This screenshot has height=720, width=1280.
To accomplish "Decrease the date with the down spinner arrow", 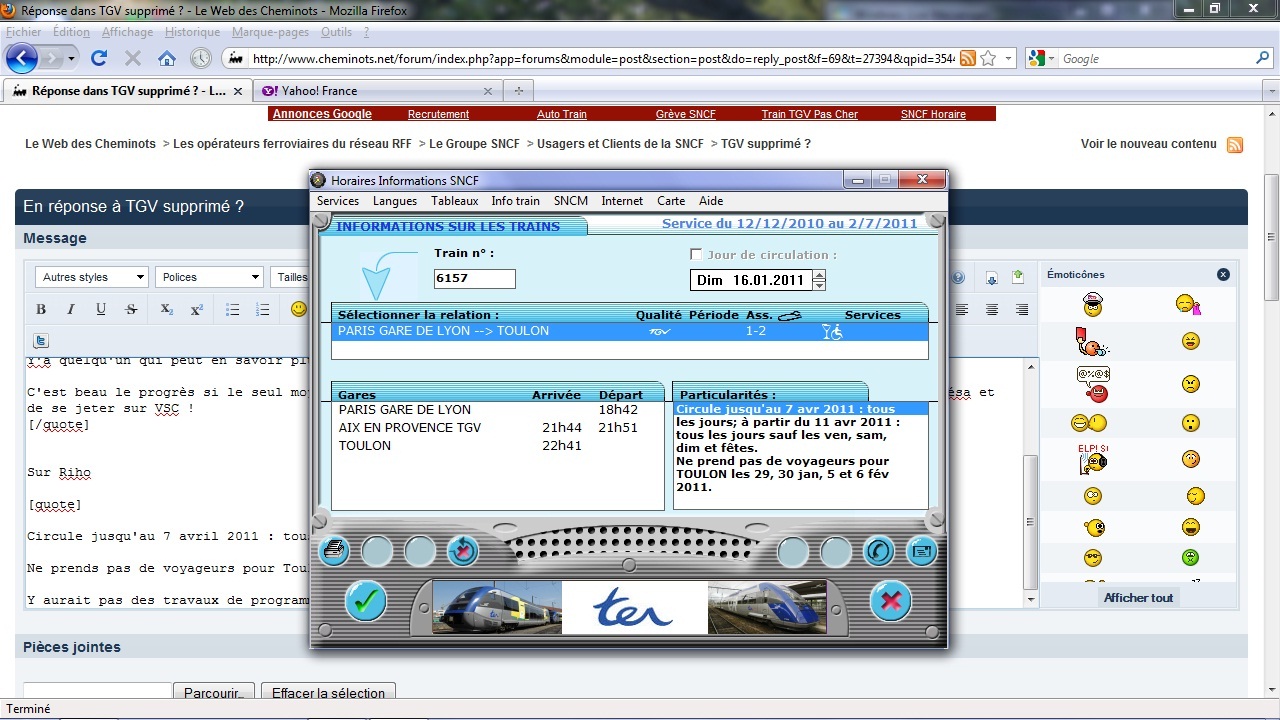I will 820,285.
